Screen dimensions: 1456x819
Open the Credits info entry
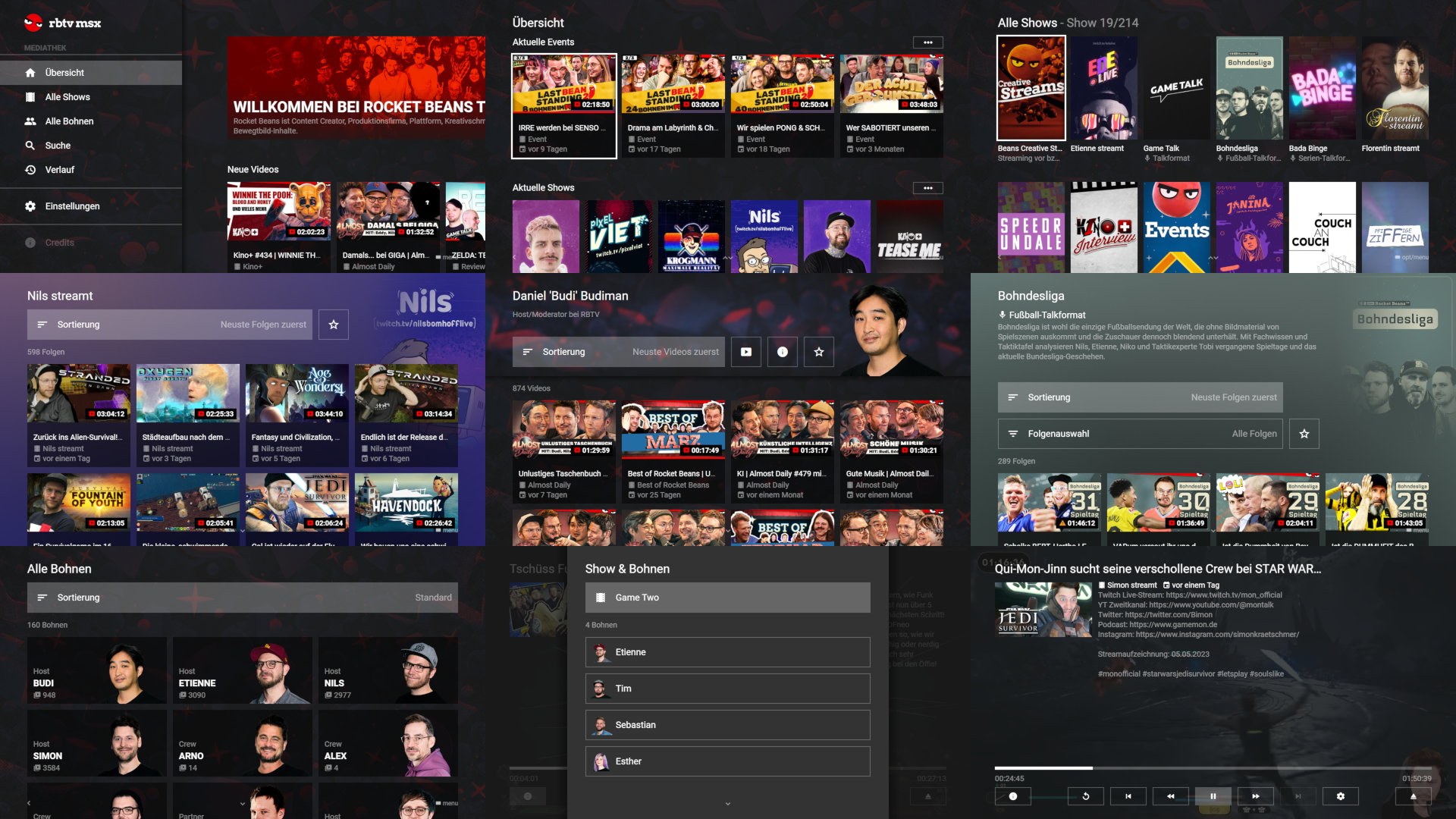pyautogui.click(x=91, y=243)
